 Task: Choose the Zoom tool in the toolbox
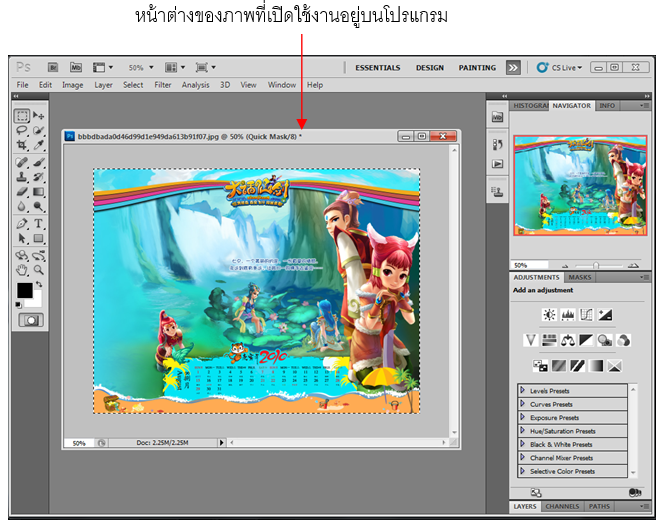tap(39, 269)
